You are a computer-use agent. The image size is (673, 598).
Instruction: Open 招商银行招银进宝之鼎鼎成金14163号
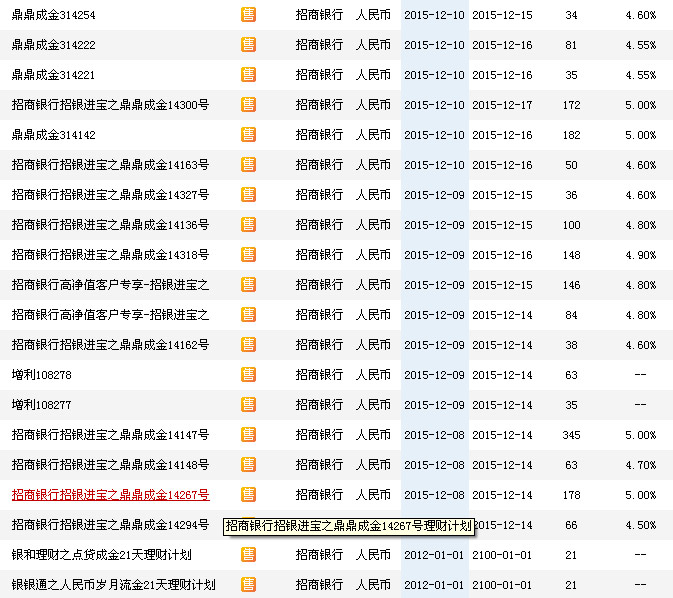click(x=110, y=165)
